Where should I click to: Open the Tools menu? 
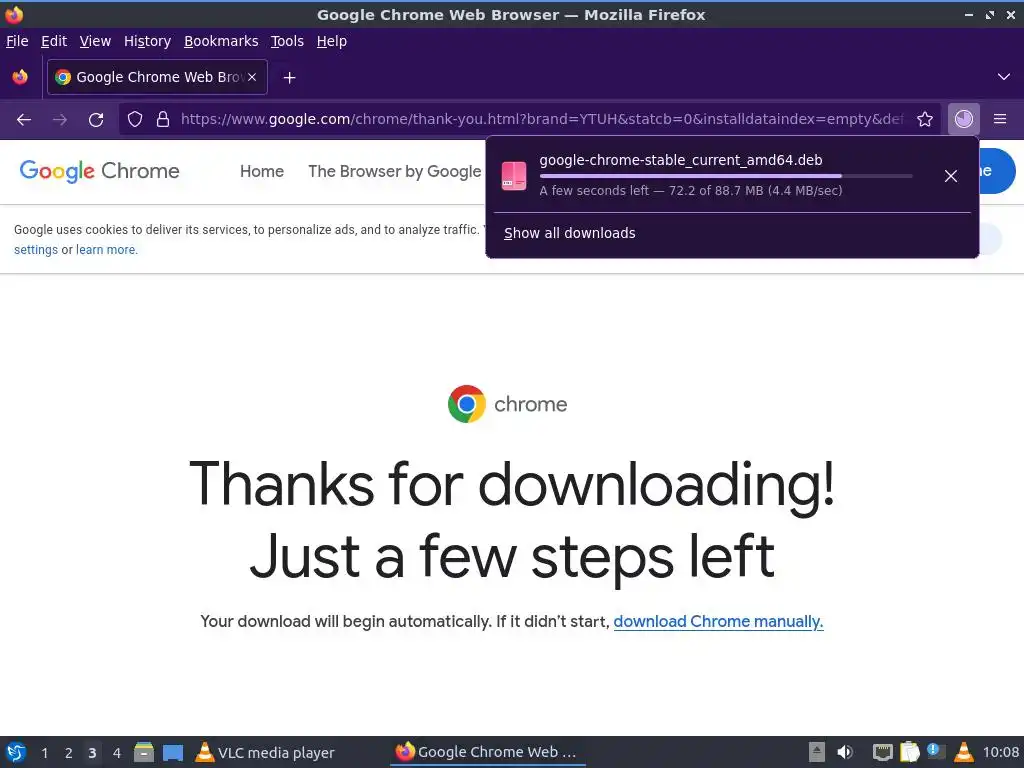tap(287, 41)
